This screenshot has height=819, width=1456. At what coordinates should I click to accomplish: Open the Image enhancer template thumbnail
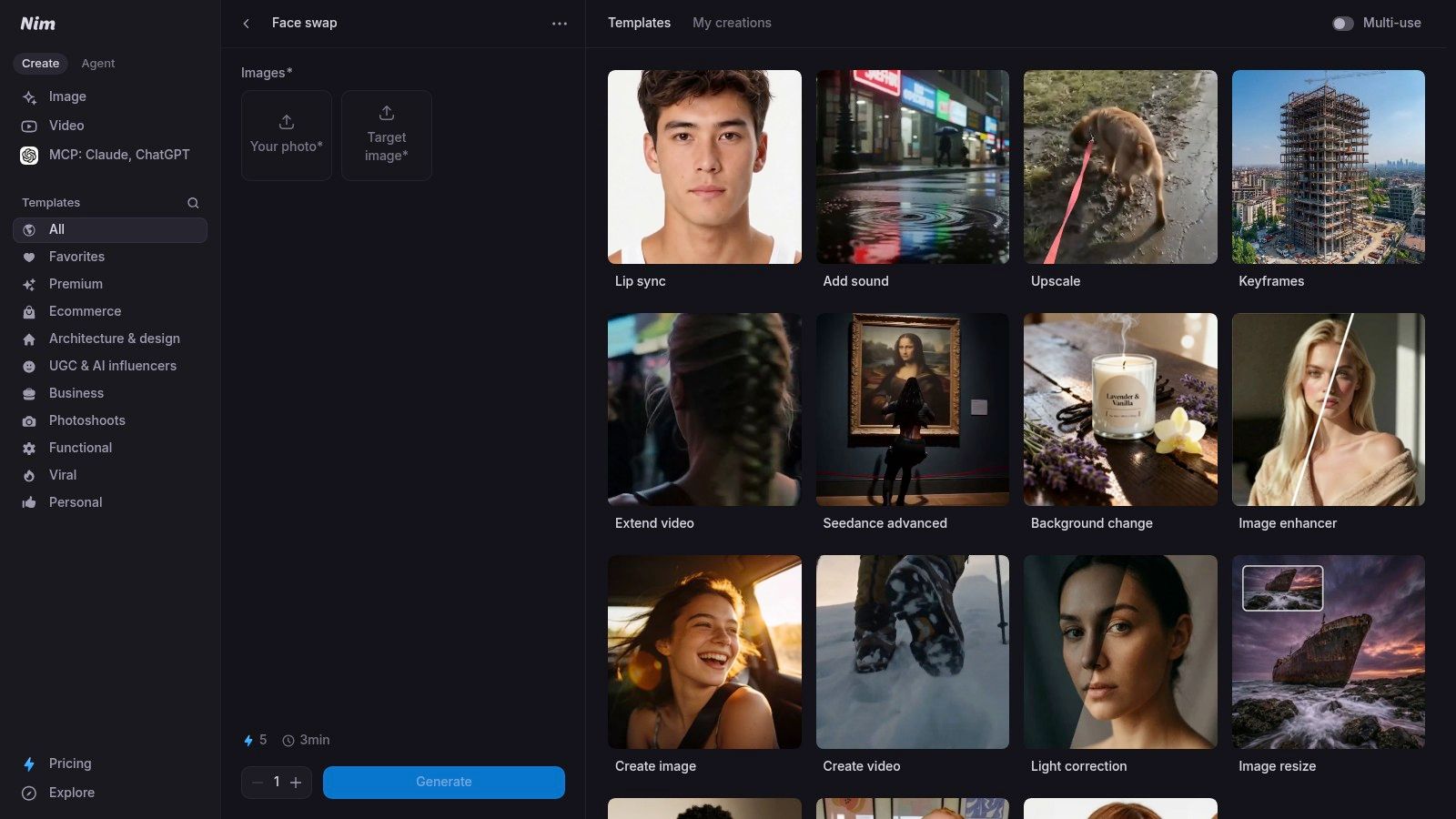(x=1329, y=409)
